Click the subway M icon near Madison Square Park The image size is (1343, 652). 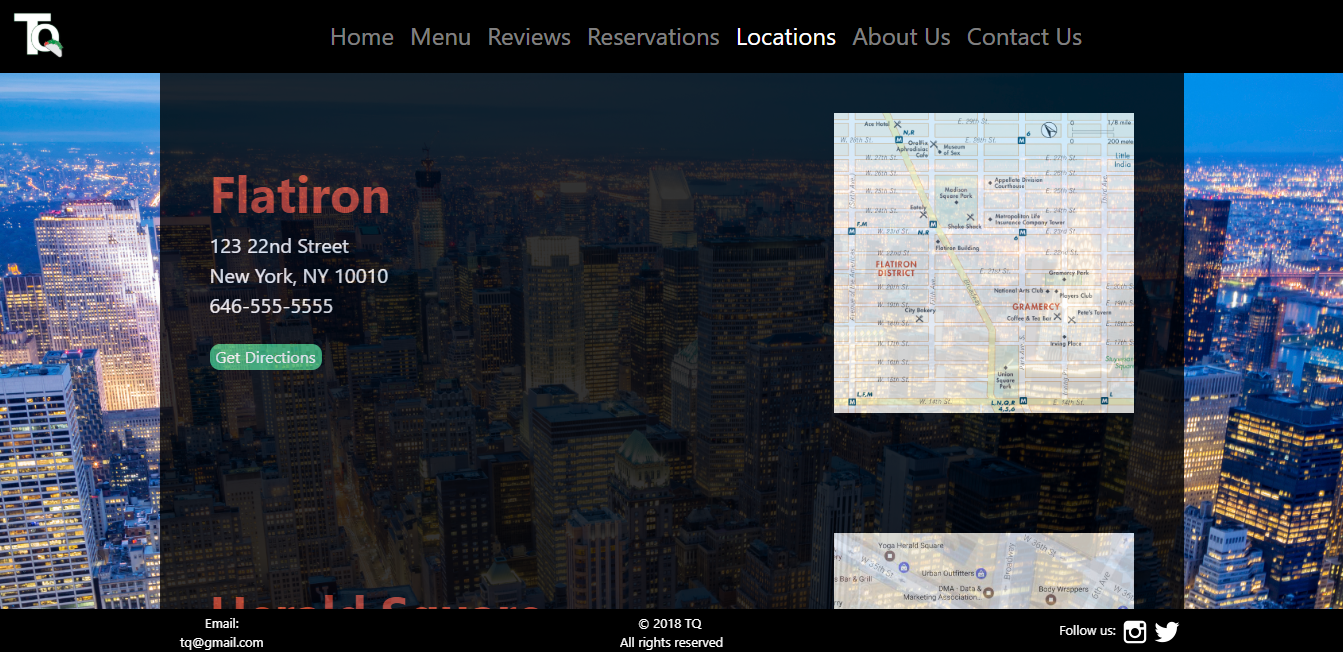click(x=933, y=224)
